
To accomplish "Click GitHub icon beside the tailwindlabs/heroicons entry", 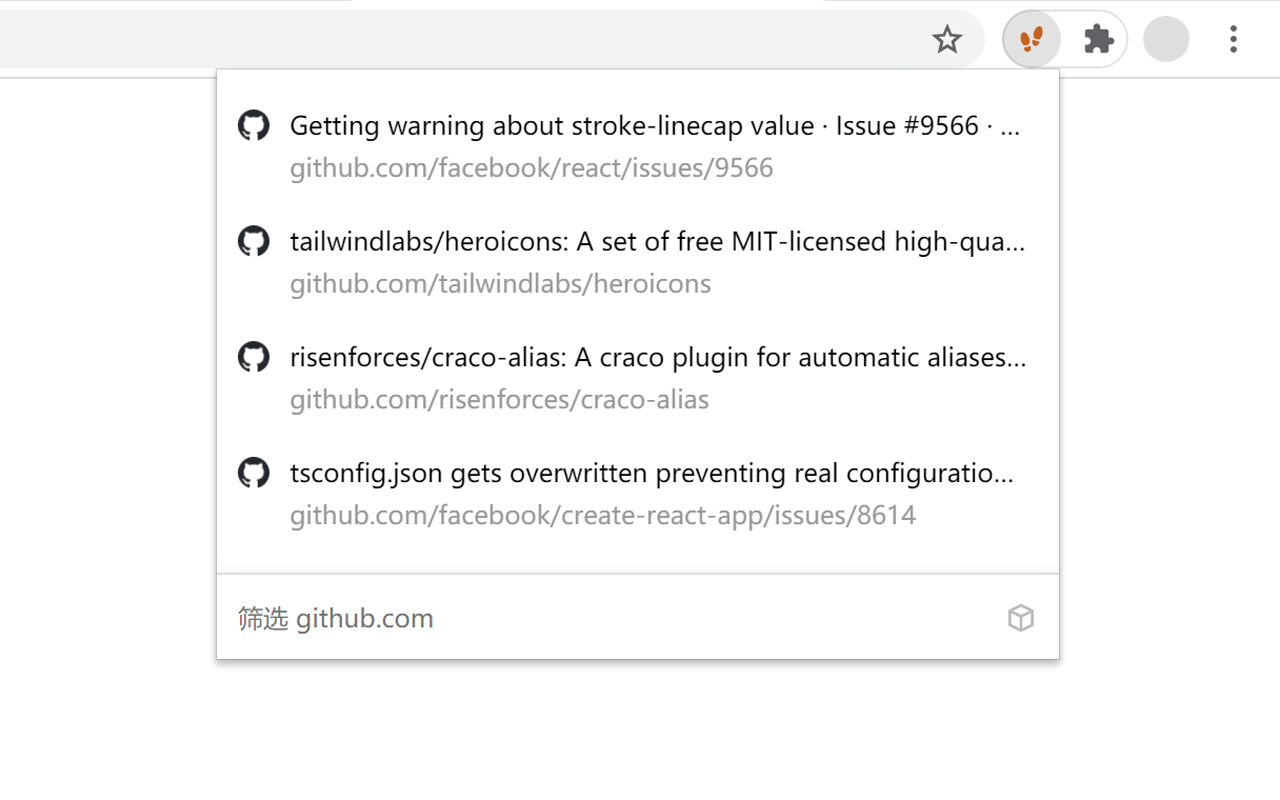I will (253, 242).
